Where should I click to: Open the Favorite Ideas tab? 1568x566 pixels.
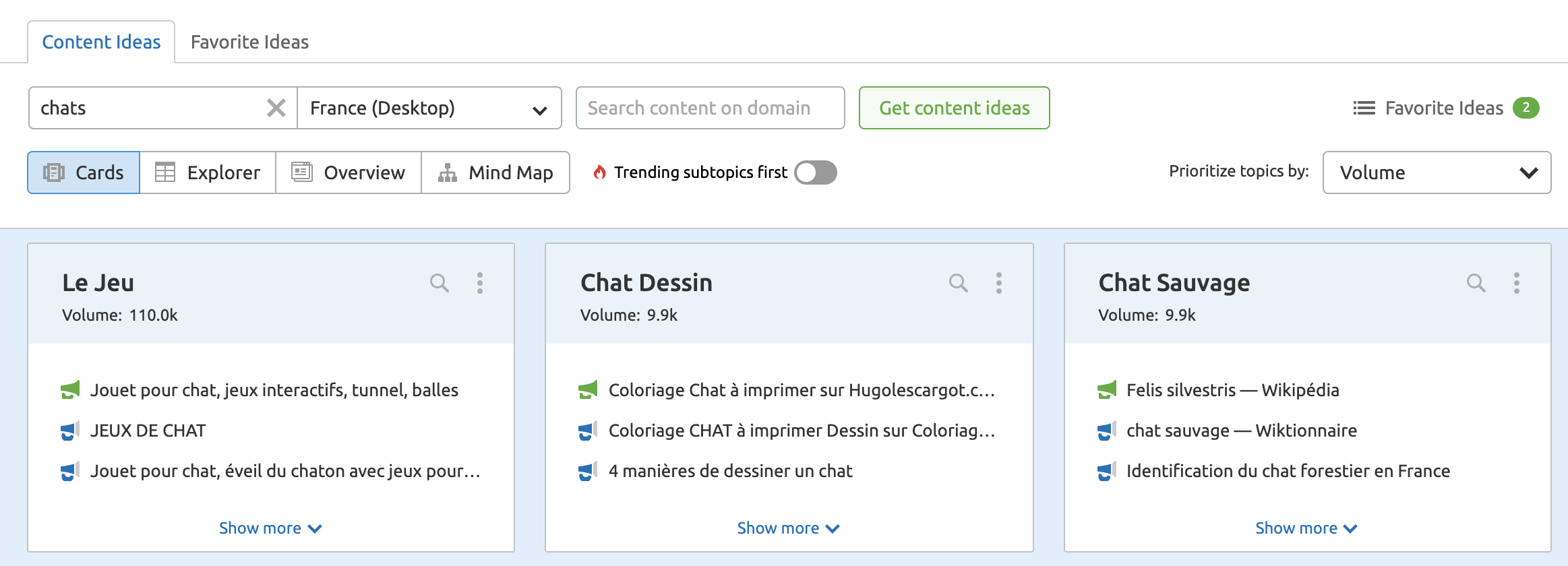pos(249,42)
